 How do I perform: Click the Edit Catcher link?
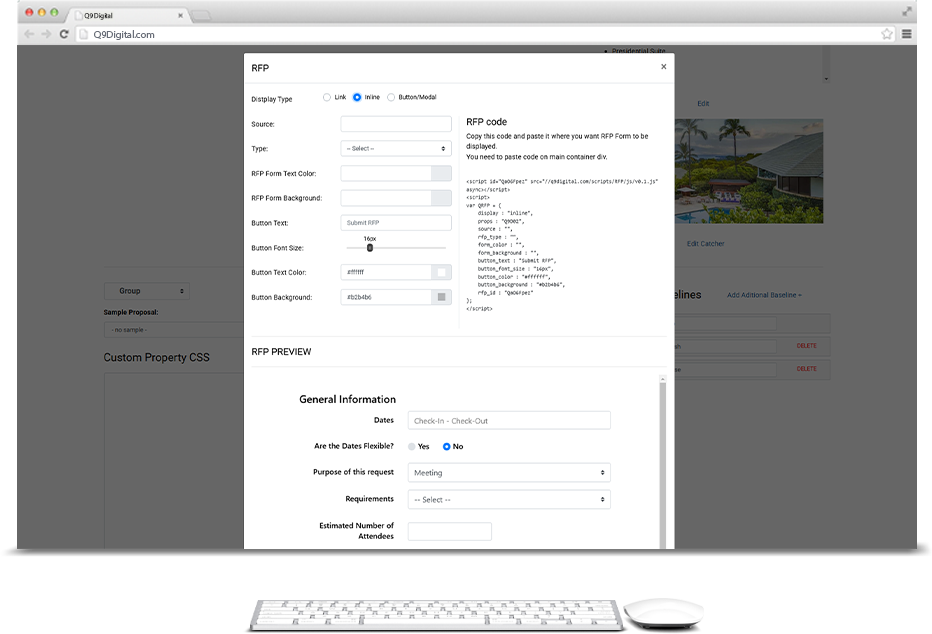click(706, 244)
